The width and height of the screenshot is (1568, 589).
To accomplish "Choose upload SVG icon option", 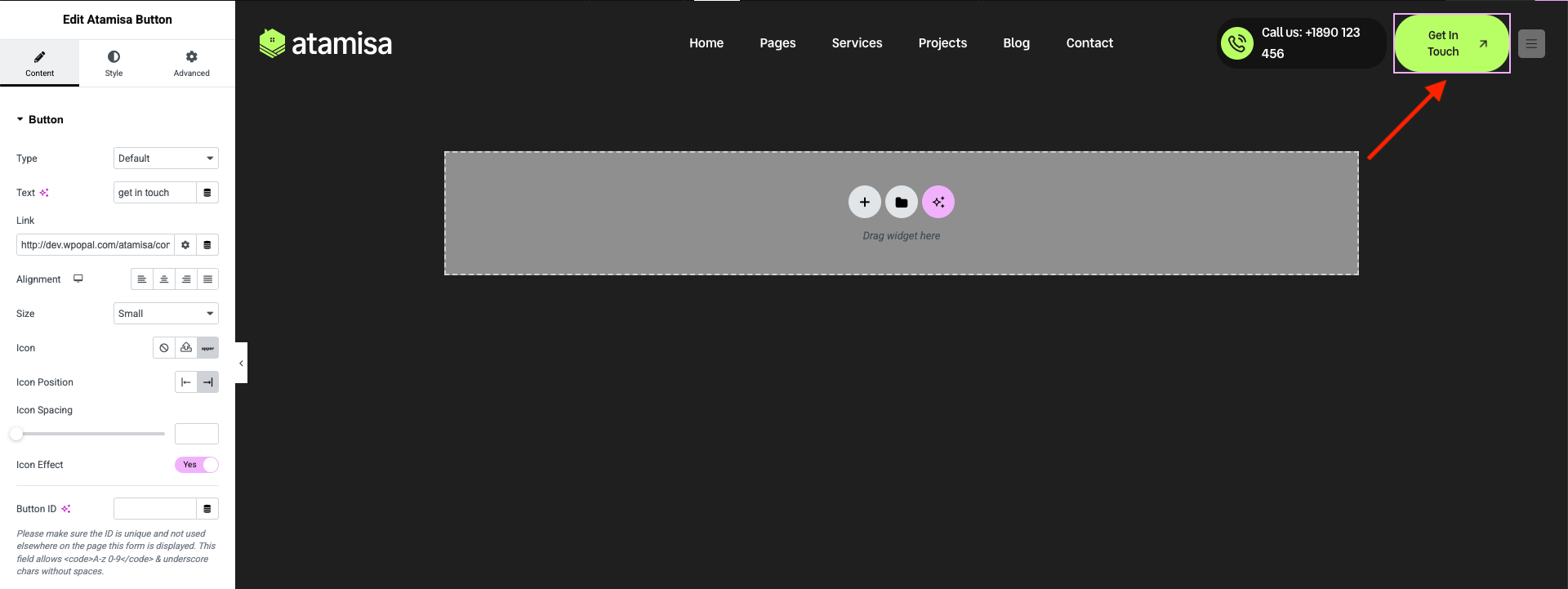I will pyautogui.click(x=186, y=348).
